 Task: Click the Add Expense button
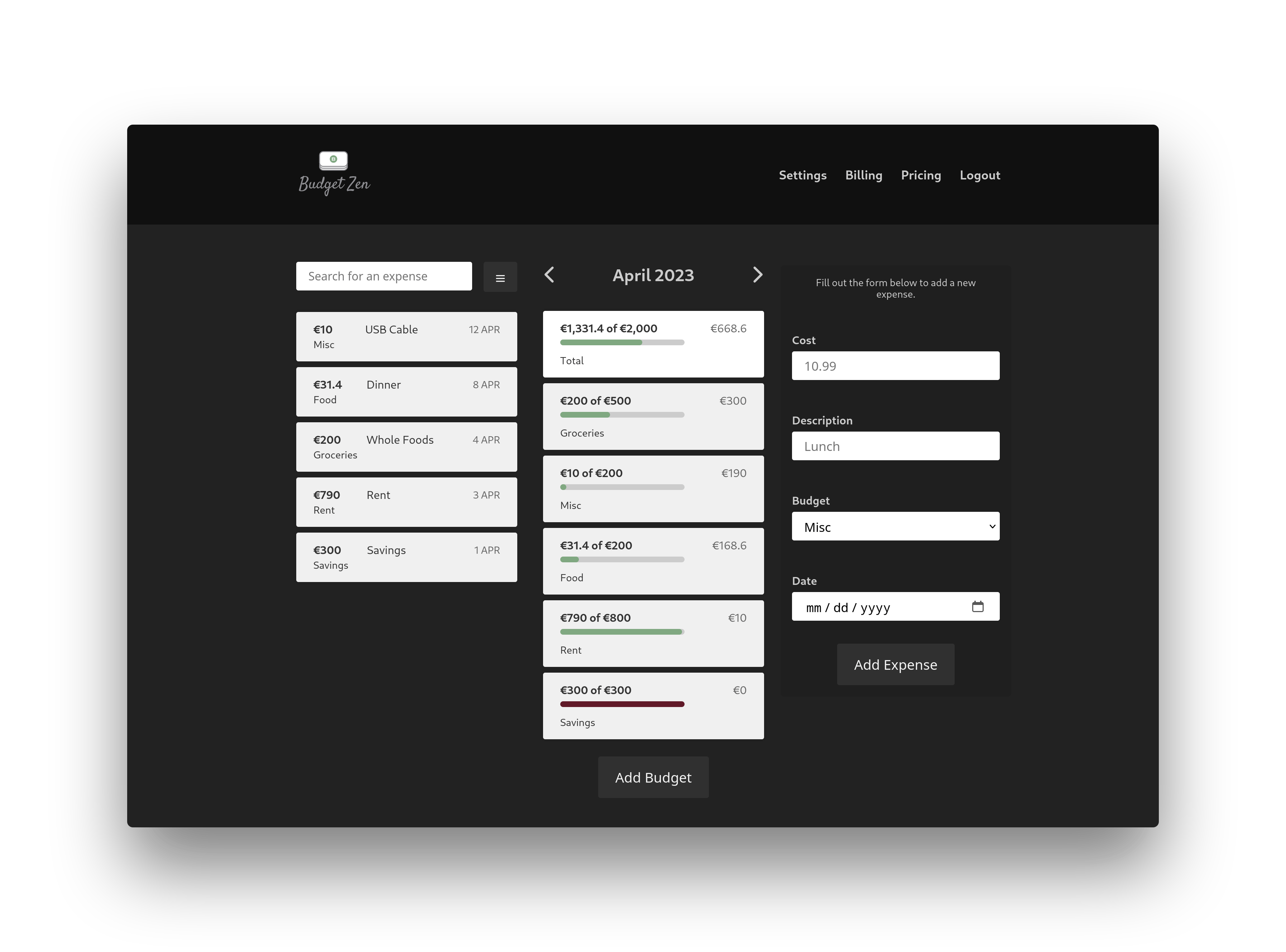tap(895, 664)
